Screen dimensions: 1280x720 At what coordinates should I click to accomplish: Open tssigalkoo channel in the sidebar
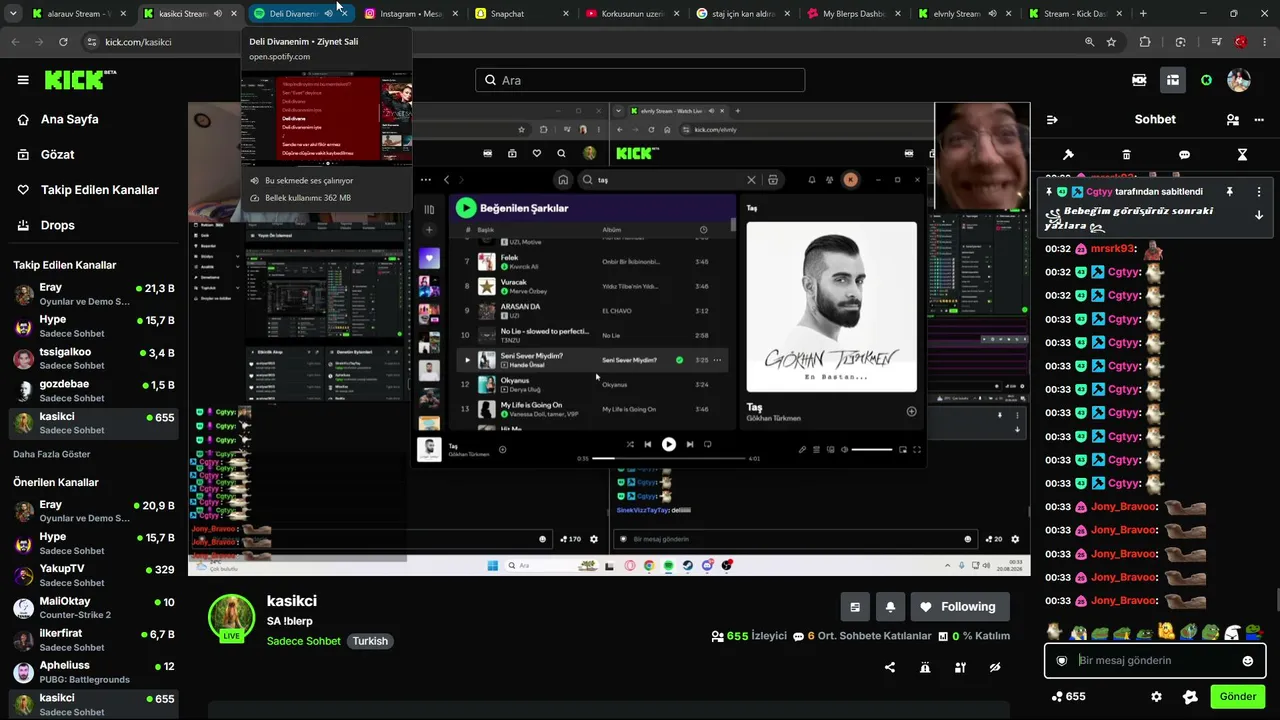coord(95,358)
